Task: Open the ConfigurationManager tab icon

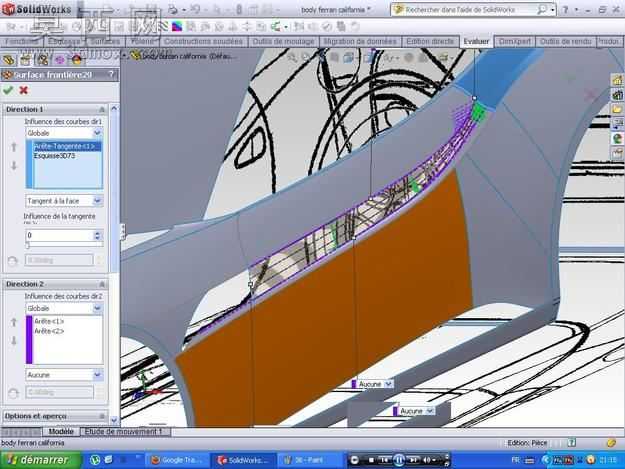Action: click(x=42, y=60)
